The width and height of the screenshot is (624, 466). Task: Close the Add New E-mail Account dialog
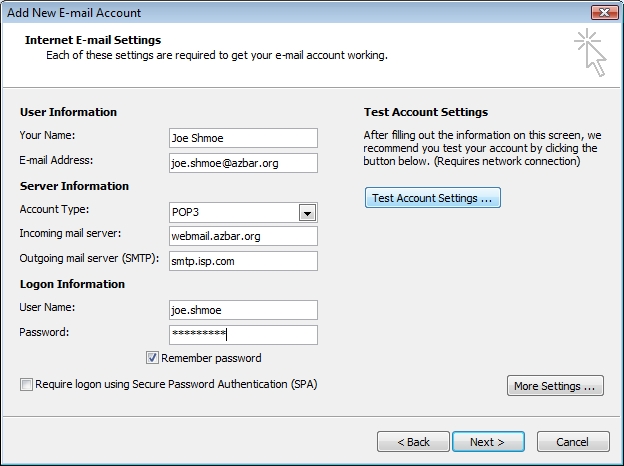[604, 12]
